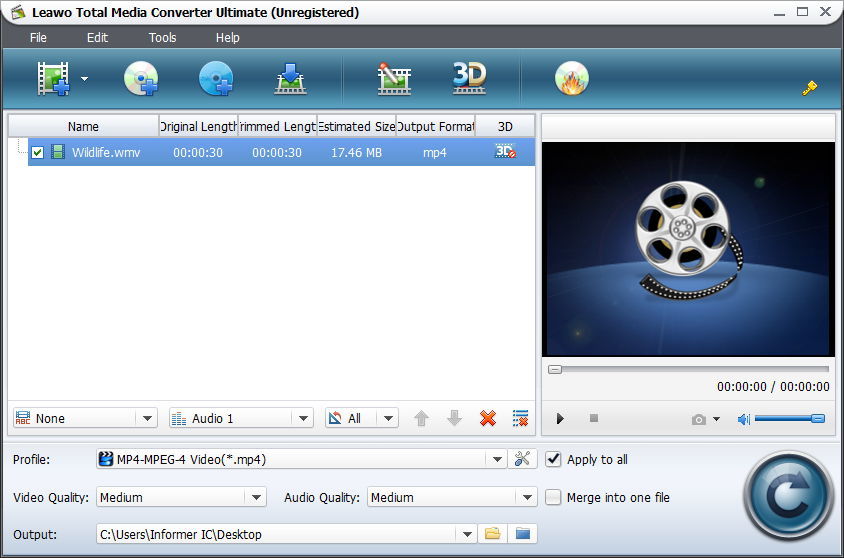Click the Trimmed Length column header
This screenshot has width=844, height=558.
pos(278,126)
